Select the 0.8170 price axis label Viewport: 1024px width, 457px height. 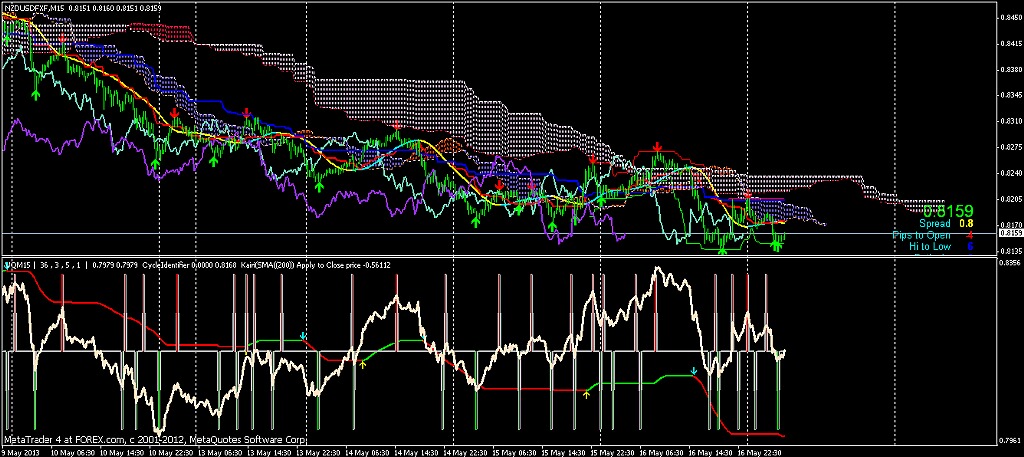1012,225
